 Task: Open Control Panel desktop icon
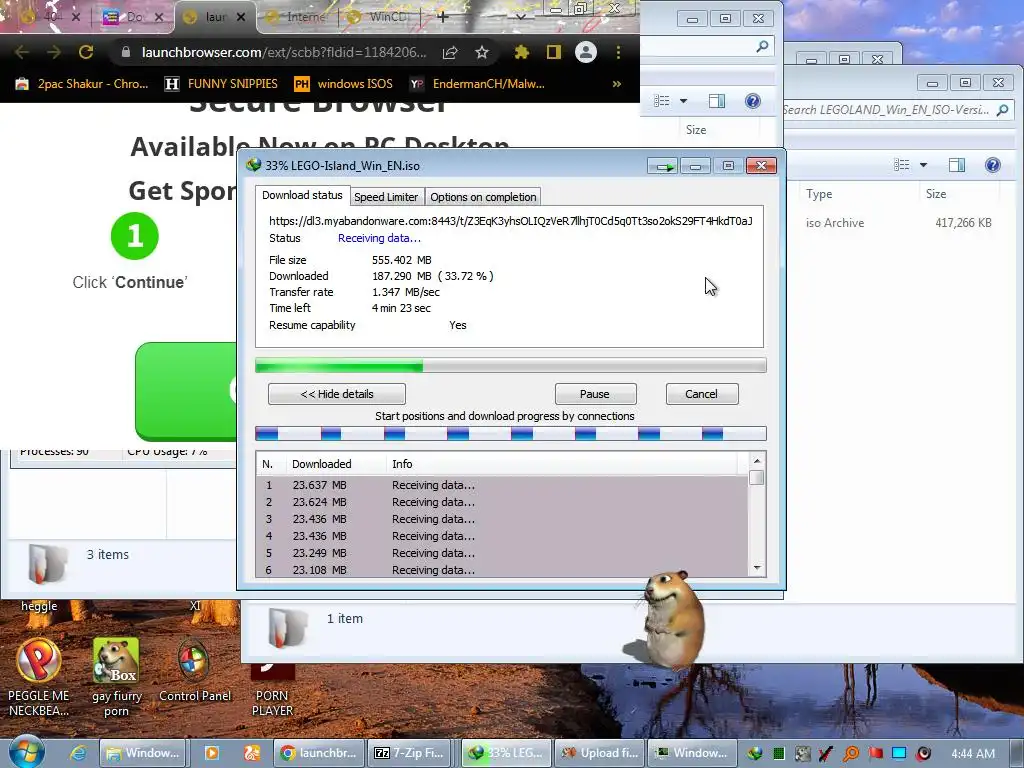[x=195, y=671]
